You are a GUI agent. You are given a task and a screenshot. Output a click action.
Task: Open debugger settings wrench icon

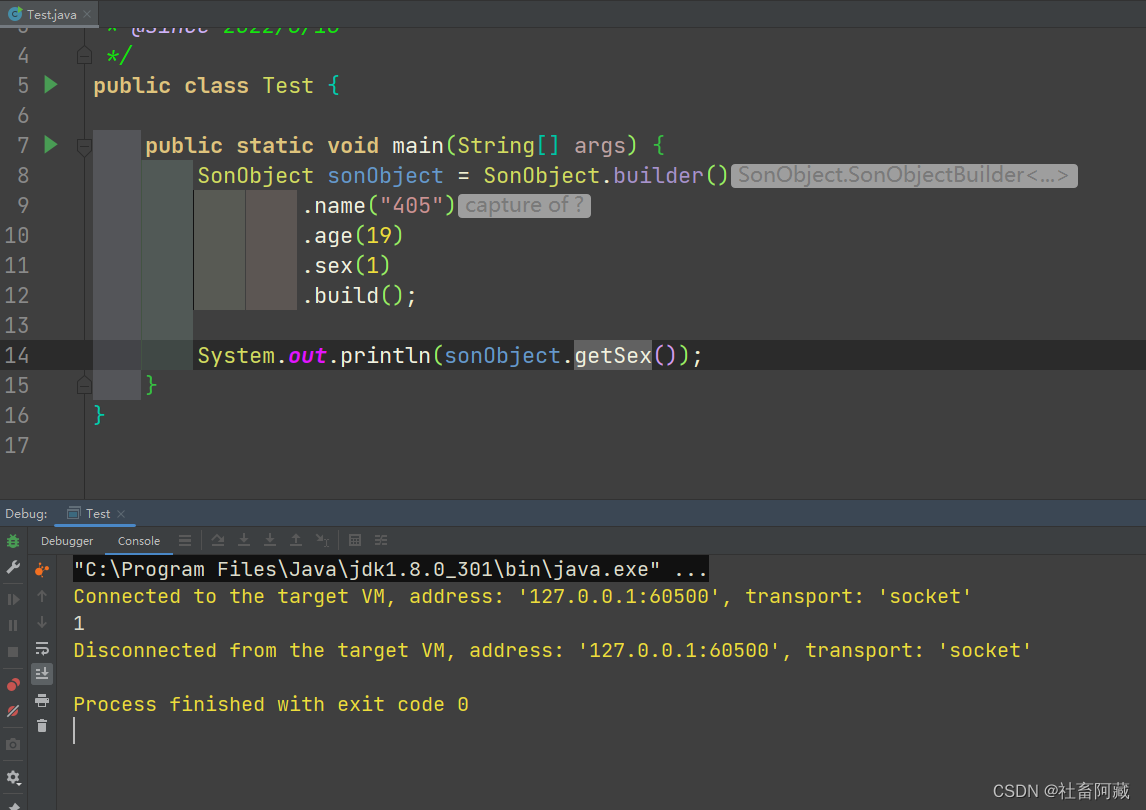(13, 567)
